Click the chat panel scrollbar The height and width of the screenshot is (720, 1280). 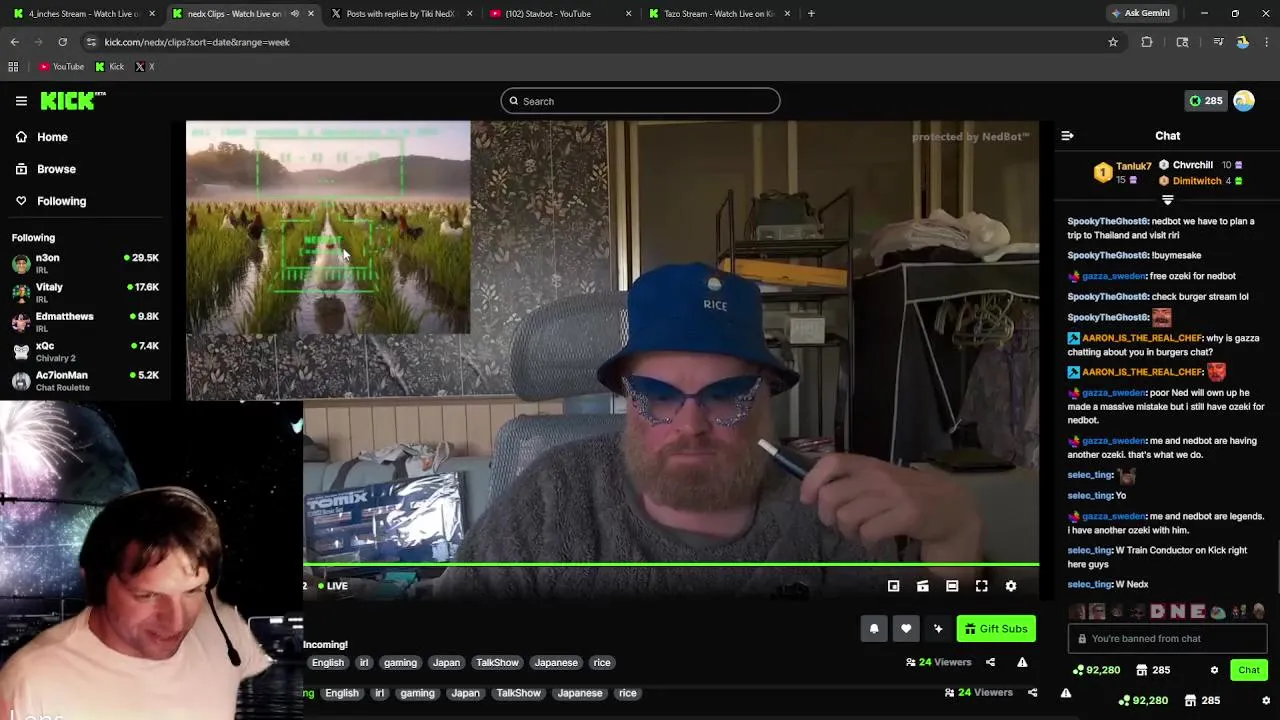coord(1276,569)
